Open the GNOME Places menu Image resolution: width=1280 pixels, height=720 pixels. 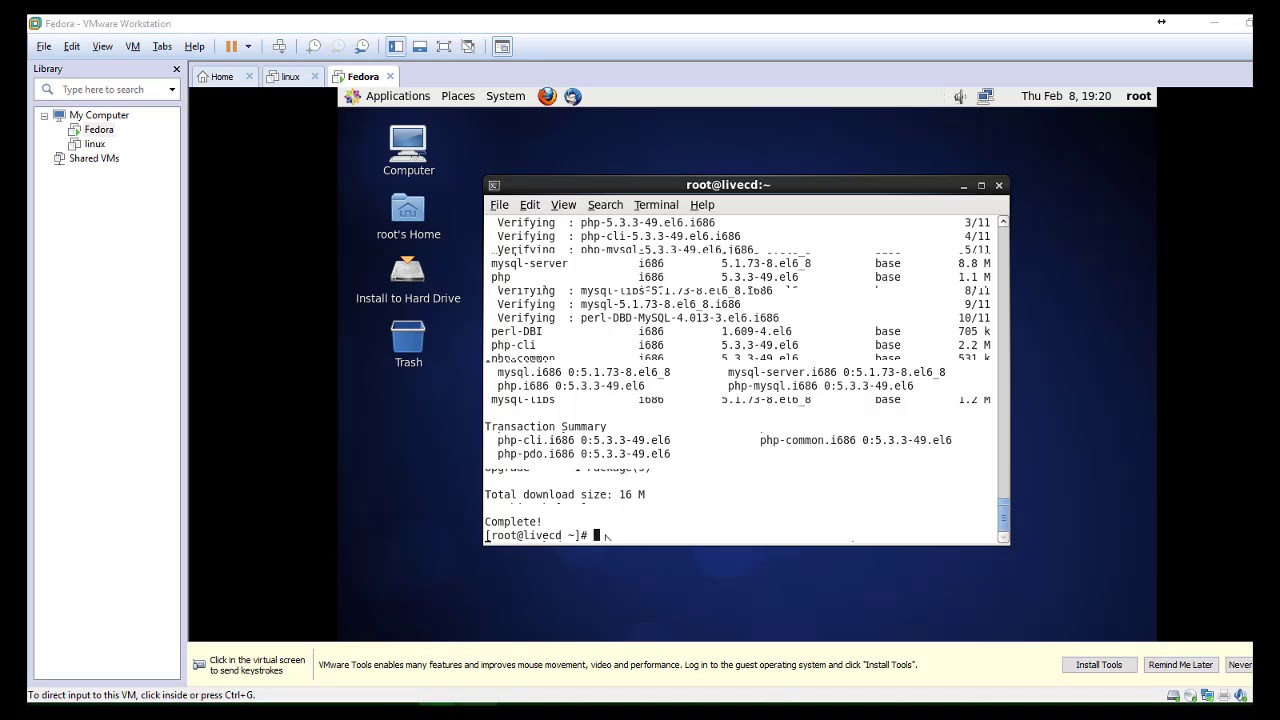click(458, 96)
